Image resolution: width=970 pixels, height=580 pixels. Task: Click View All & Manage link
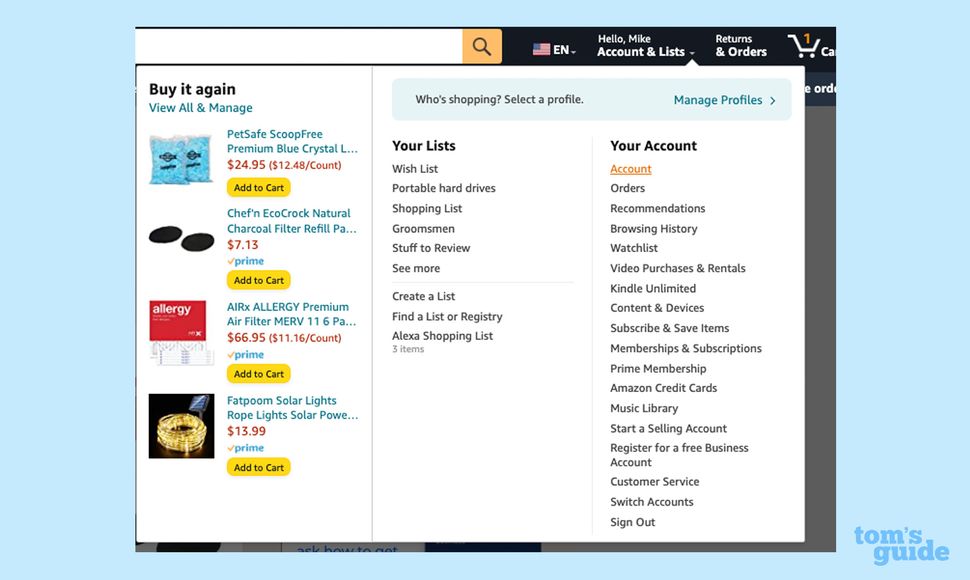[x=200, y=107]
